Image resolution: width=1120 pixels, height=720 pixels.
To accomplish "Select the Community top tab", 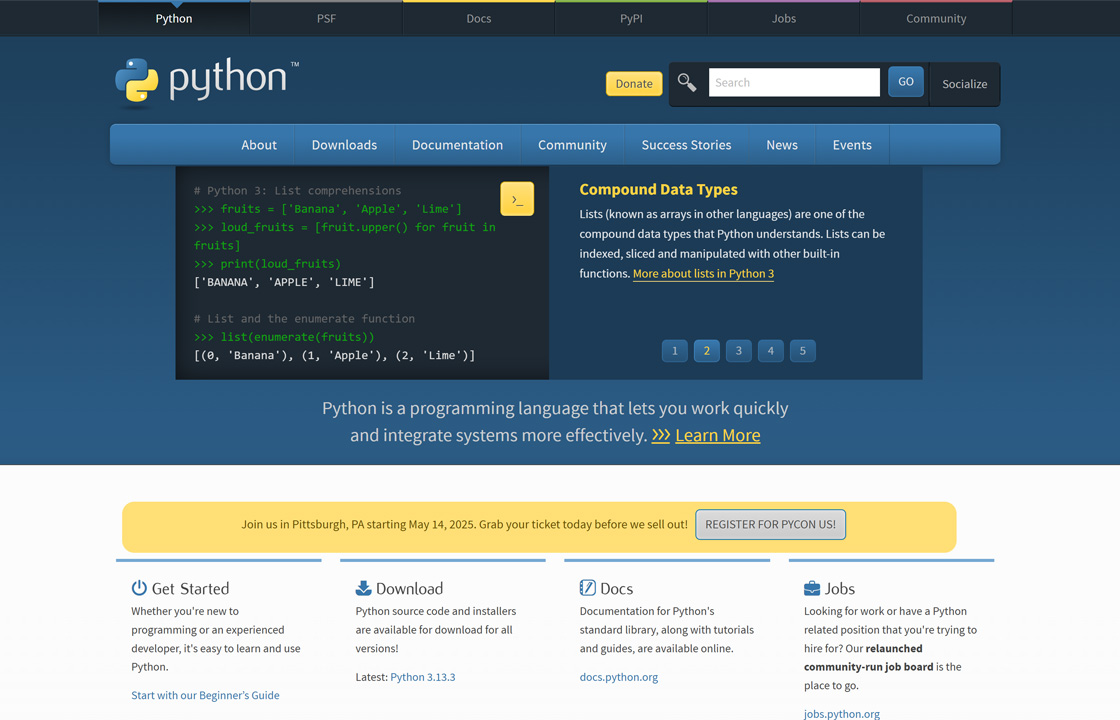I will (936, 19).
